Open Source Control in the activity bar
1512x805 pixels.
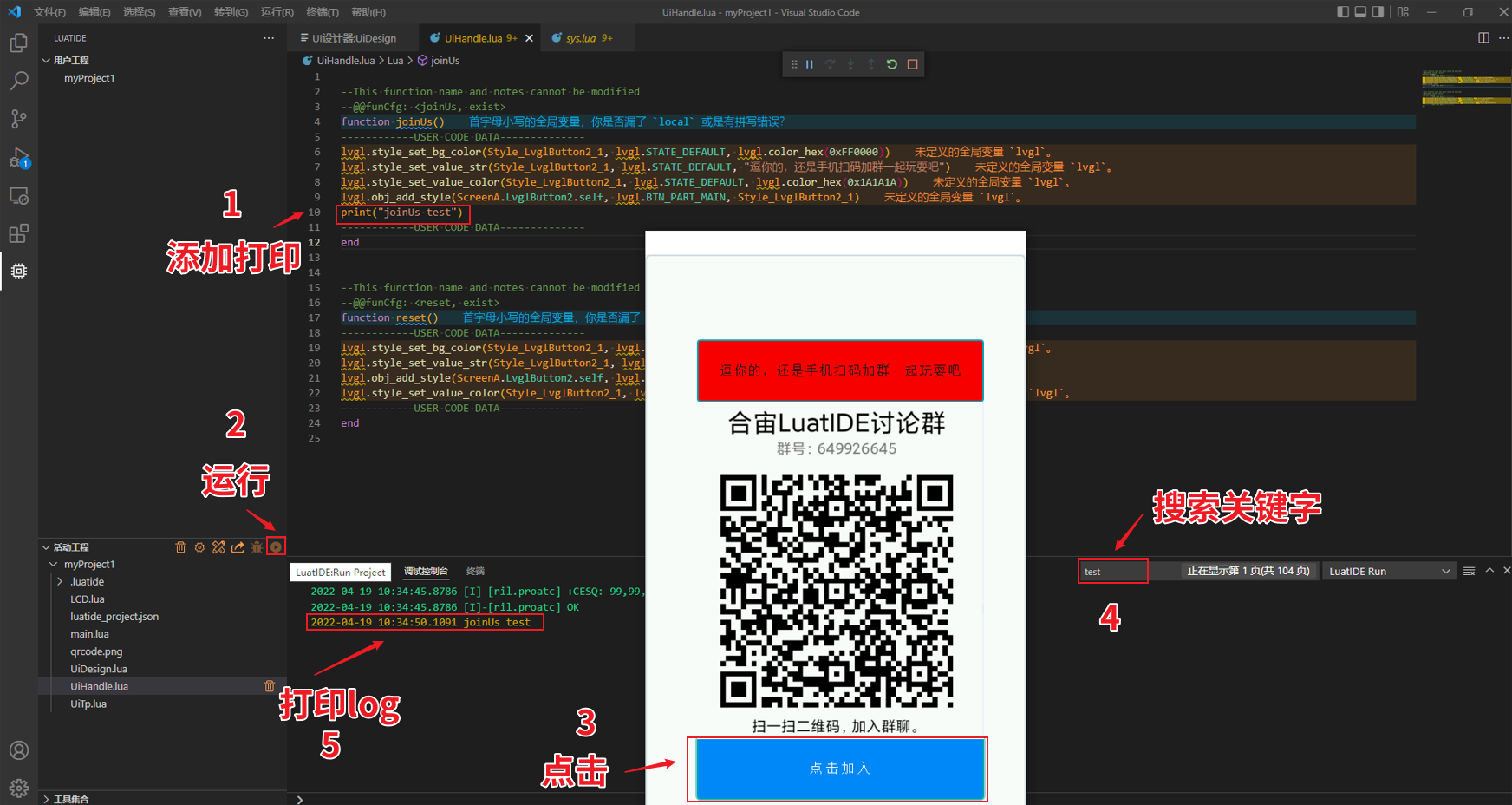point(18,119)
